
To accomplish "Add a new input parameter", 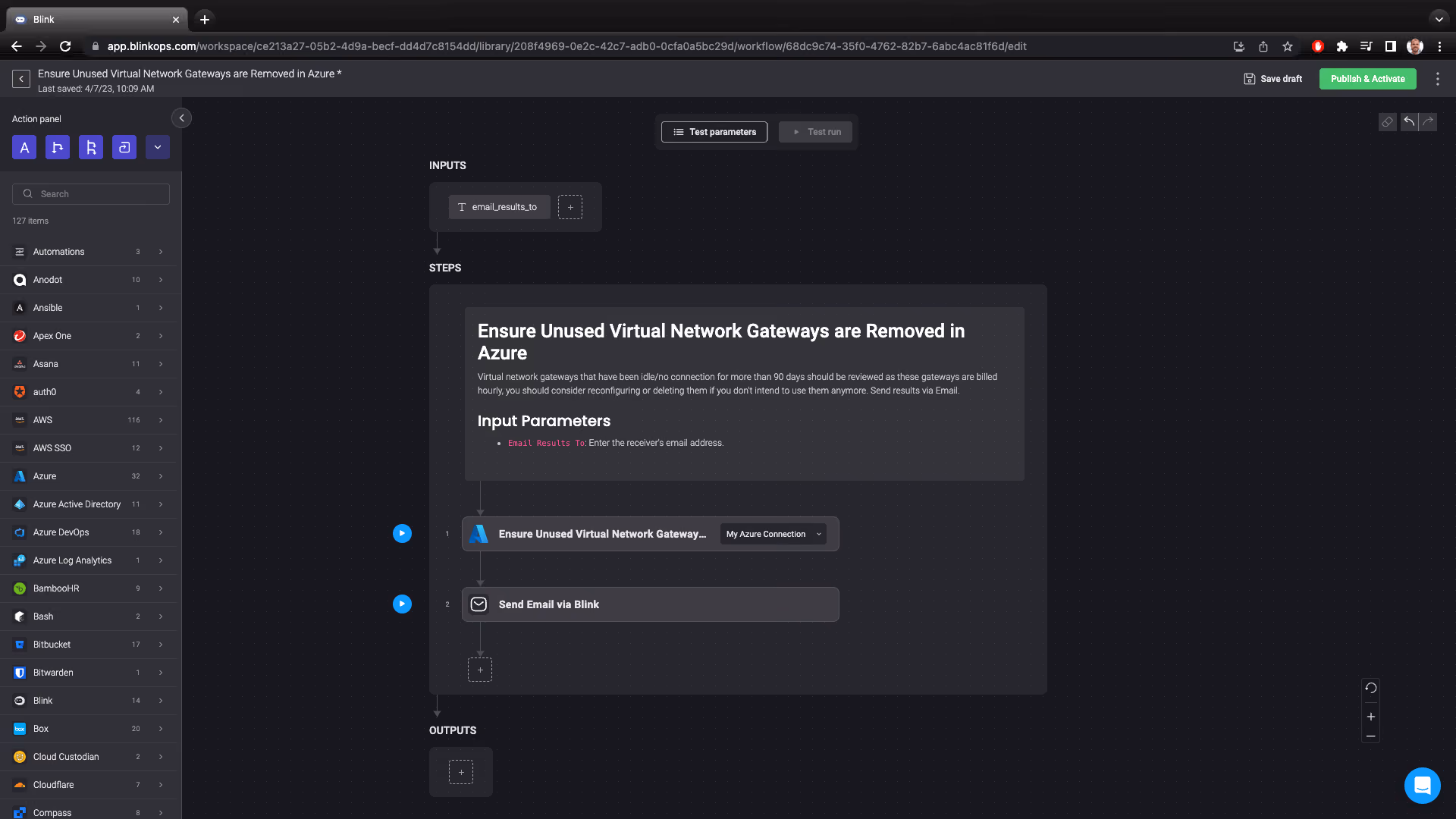I will coord(570,207).
